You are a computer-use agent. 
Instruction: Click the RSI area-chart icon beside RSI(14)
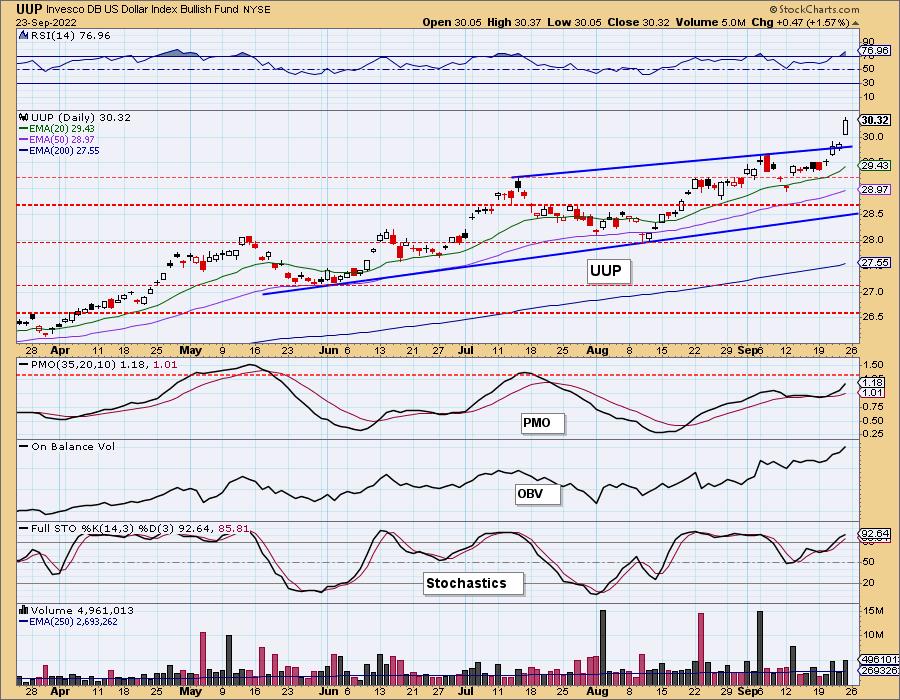pos(23,35)
